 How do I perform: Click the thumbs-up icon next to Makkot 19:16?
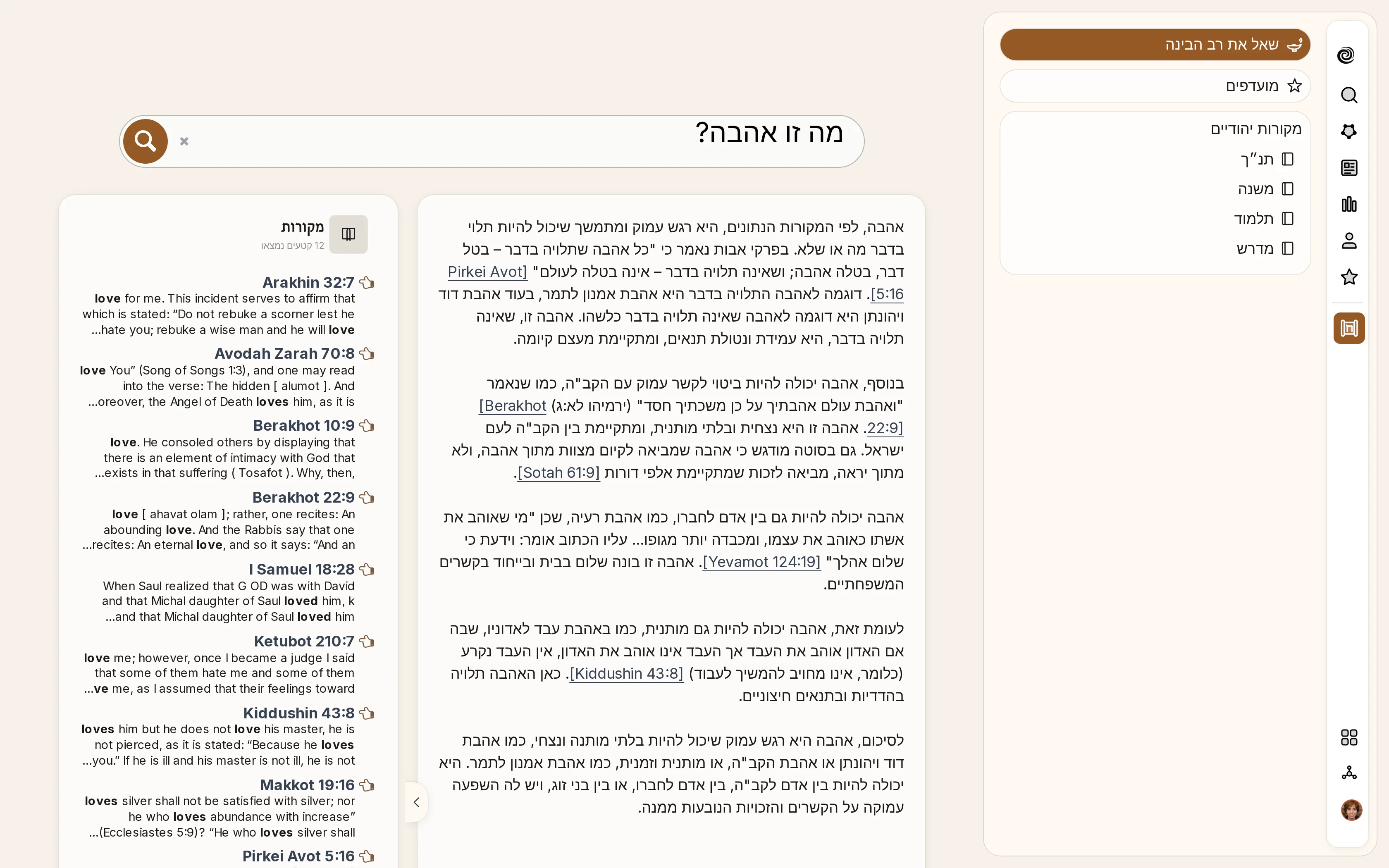tap(367, 785)
